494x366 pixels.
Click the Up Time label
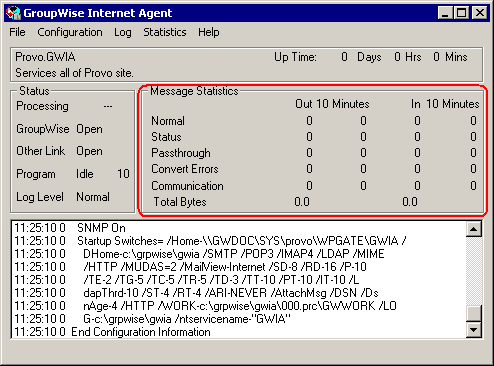(295, 57)
